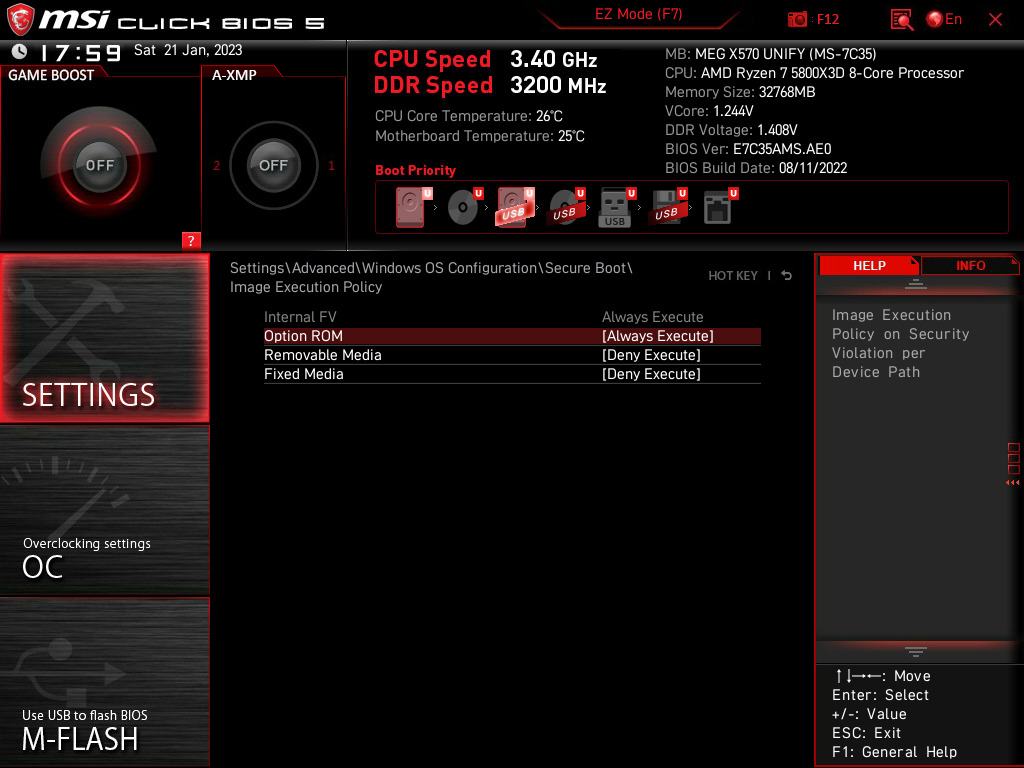Toggle the A-XMP knob
Viewport: 1024px width, 768px height.
coord(273,165)
